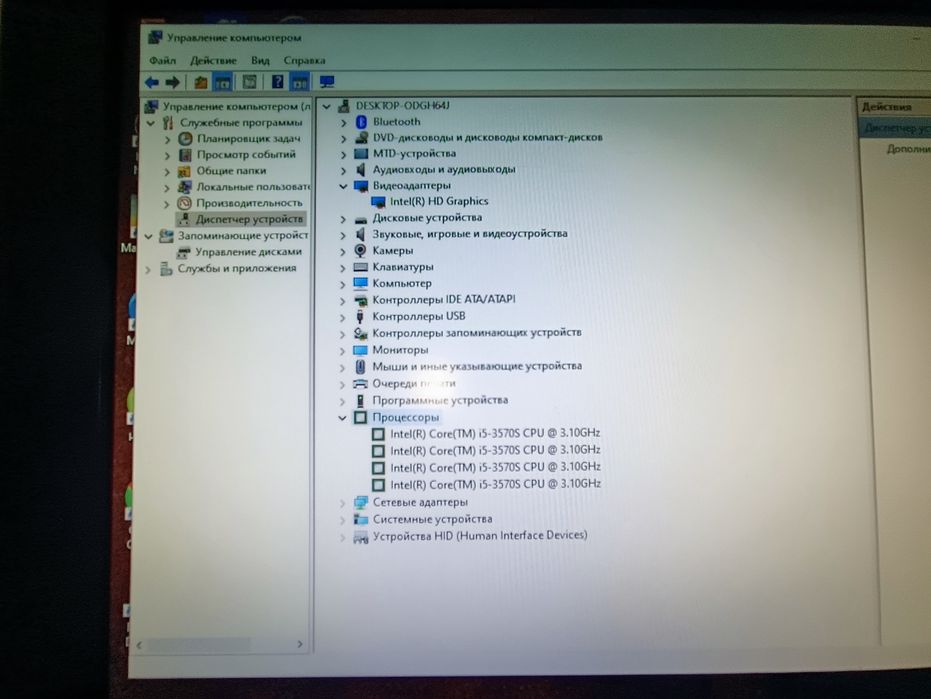Click the Сетевые адаптеры icon
Screen dimensions: 931x699
[360, 503]
